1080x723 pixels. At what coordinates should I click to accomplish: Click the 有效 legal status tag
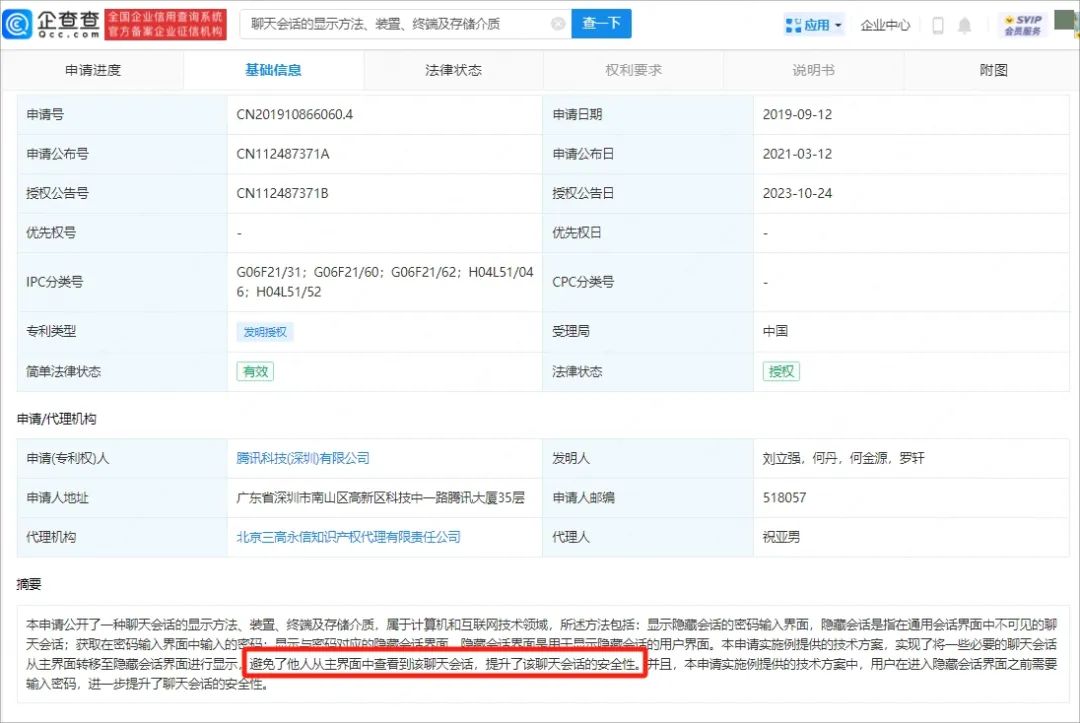click(255, 372)
